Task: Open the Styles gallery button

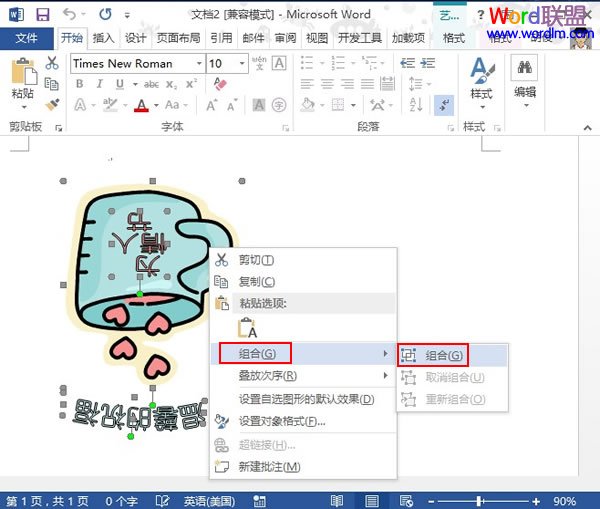Action: coord(481,79)
